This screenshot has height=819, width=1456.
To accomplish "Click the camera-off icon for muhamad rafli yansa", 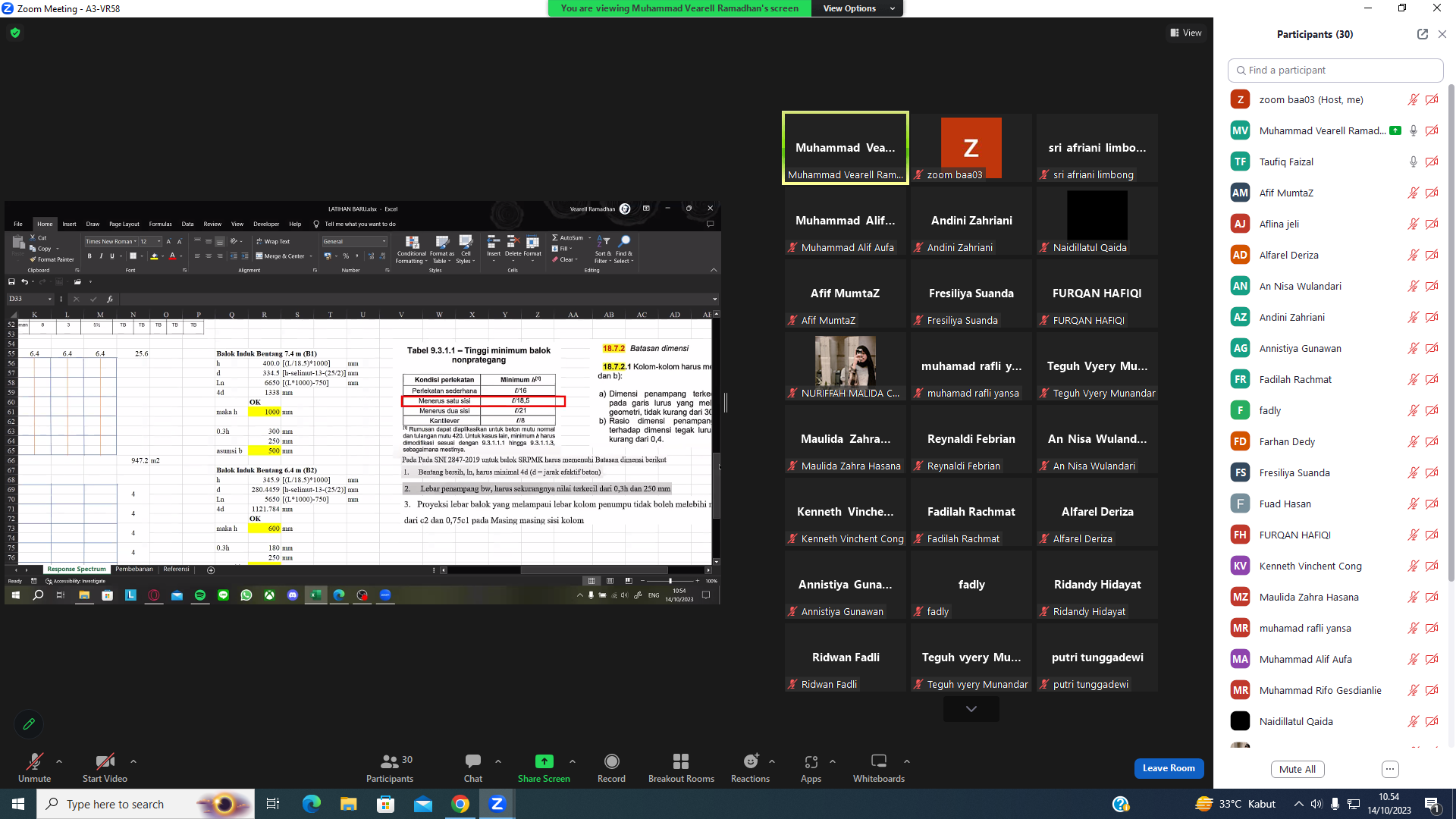I will click(x=1432, y=628).
